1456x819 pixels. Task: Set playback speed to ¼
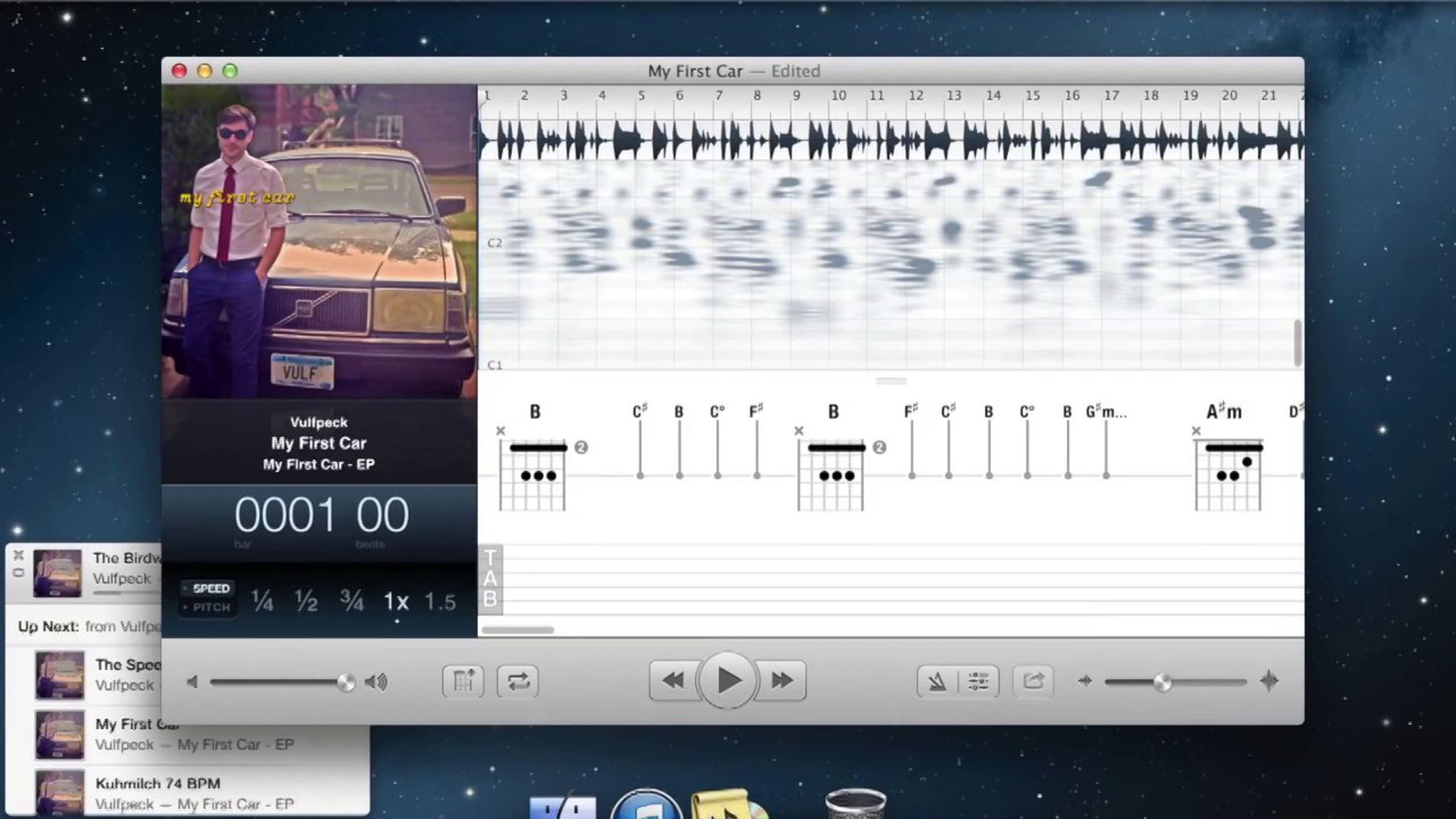[262, 601]
